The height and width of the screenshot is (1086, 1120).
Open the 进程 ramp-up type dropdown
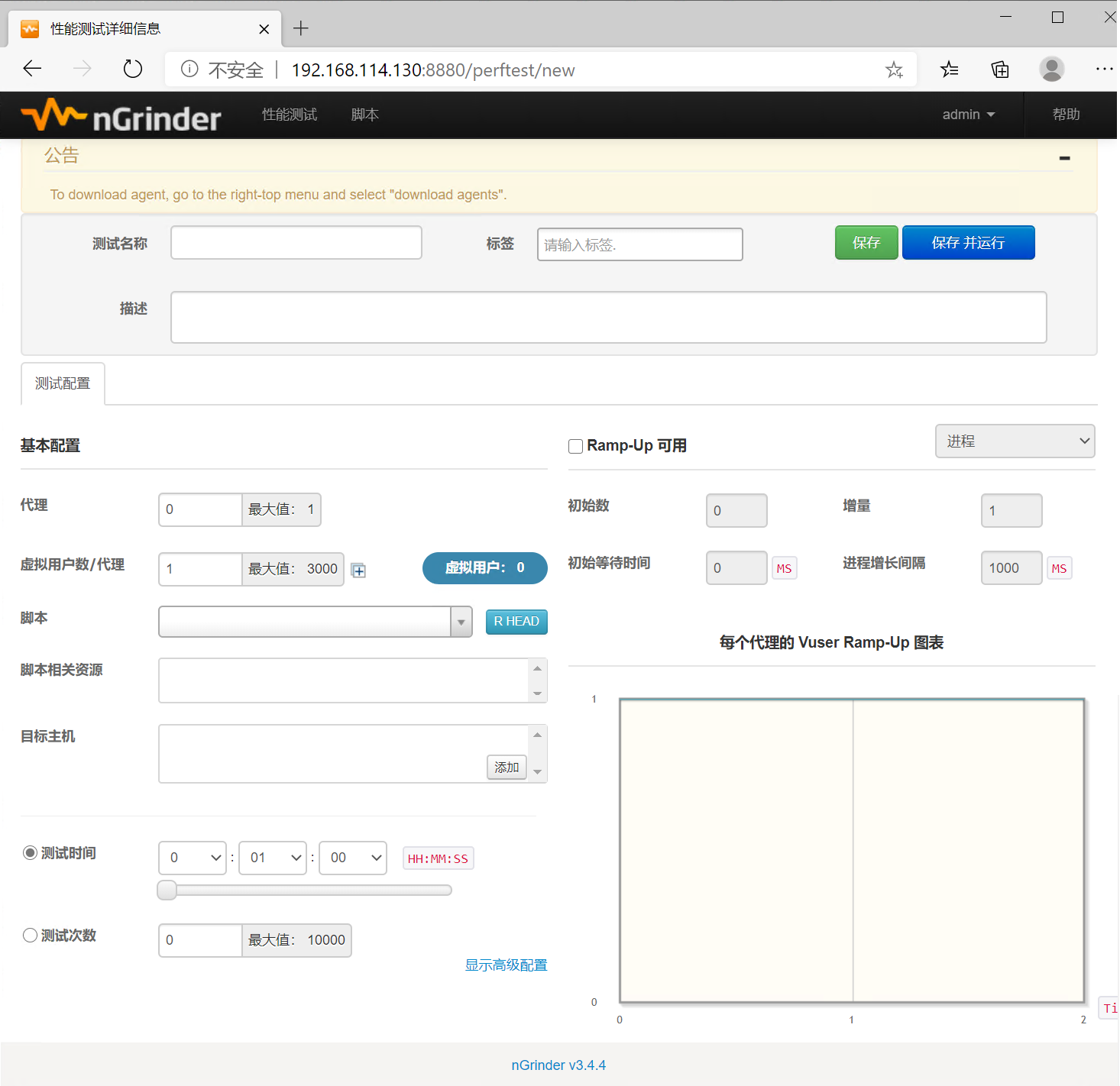click(1015, 441)
